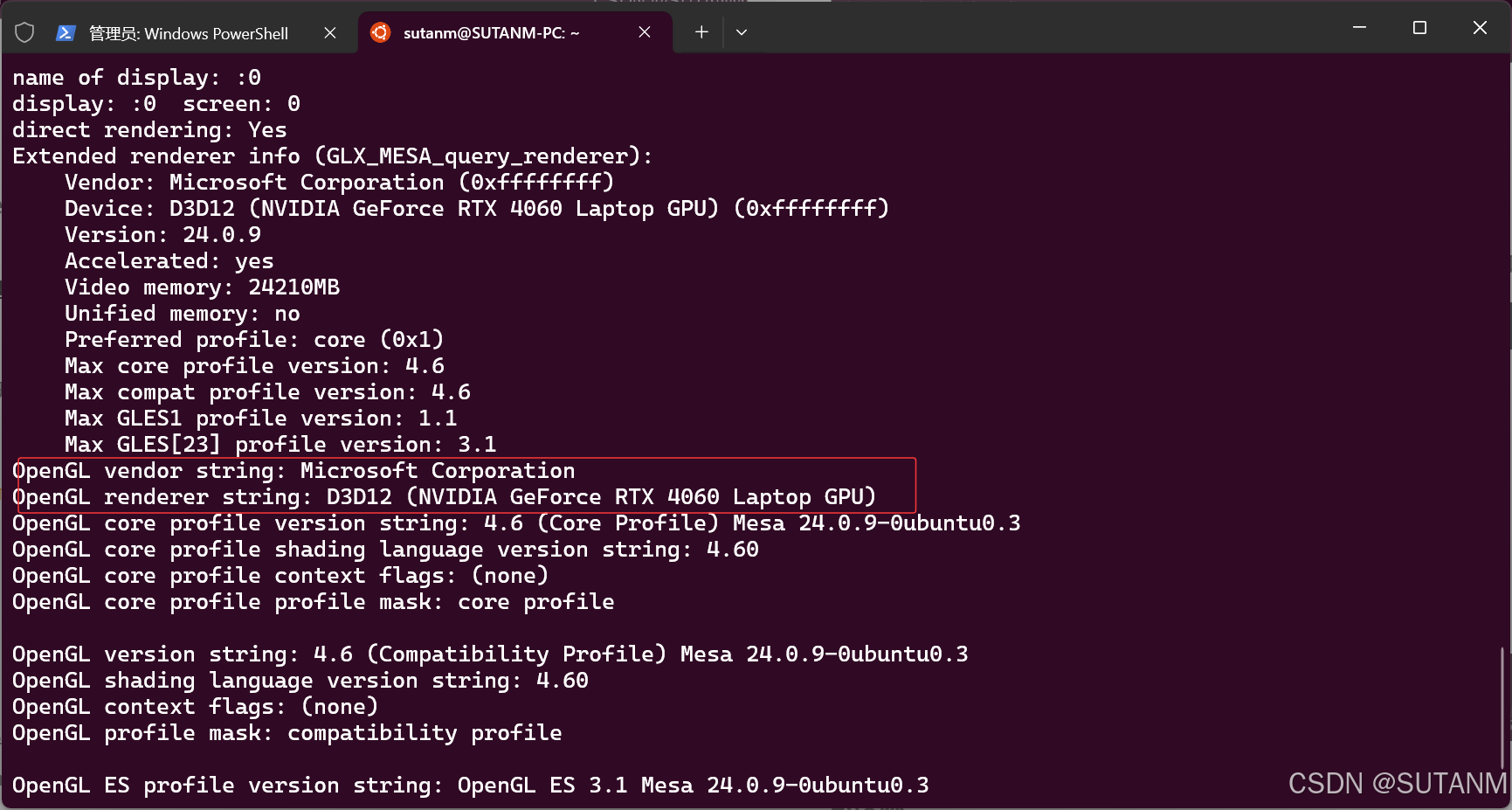Viewport: 1512px width, 810px height.
Task: Click 'Max GLES[23] profile version: 3.1' line
Action: click(280, 445)
